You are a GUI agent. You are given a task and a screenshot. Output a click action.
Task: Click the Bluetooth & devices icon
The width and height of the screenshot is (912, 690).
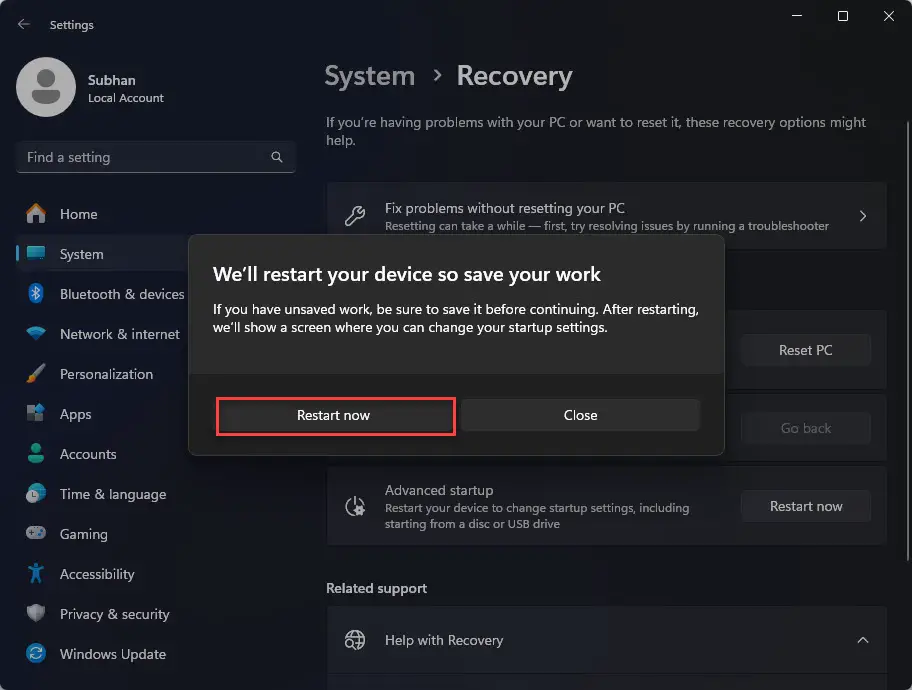tap(36, 294)
